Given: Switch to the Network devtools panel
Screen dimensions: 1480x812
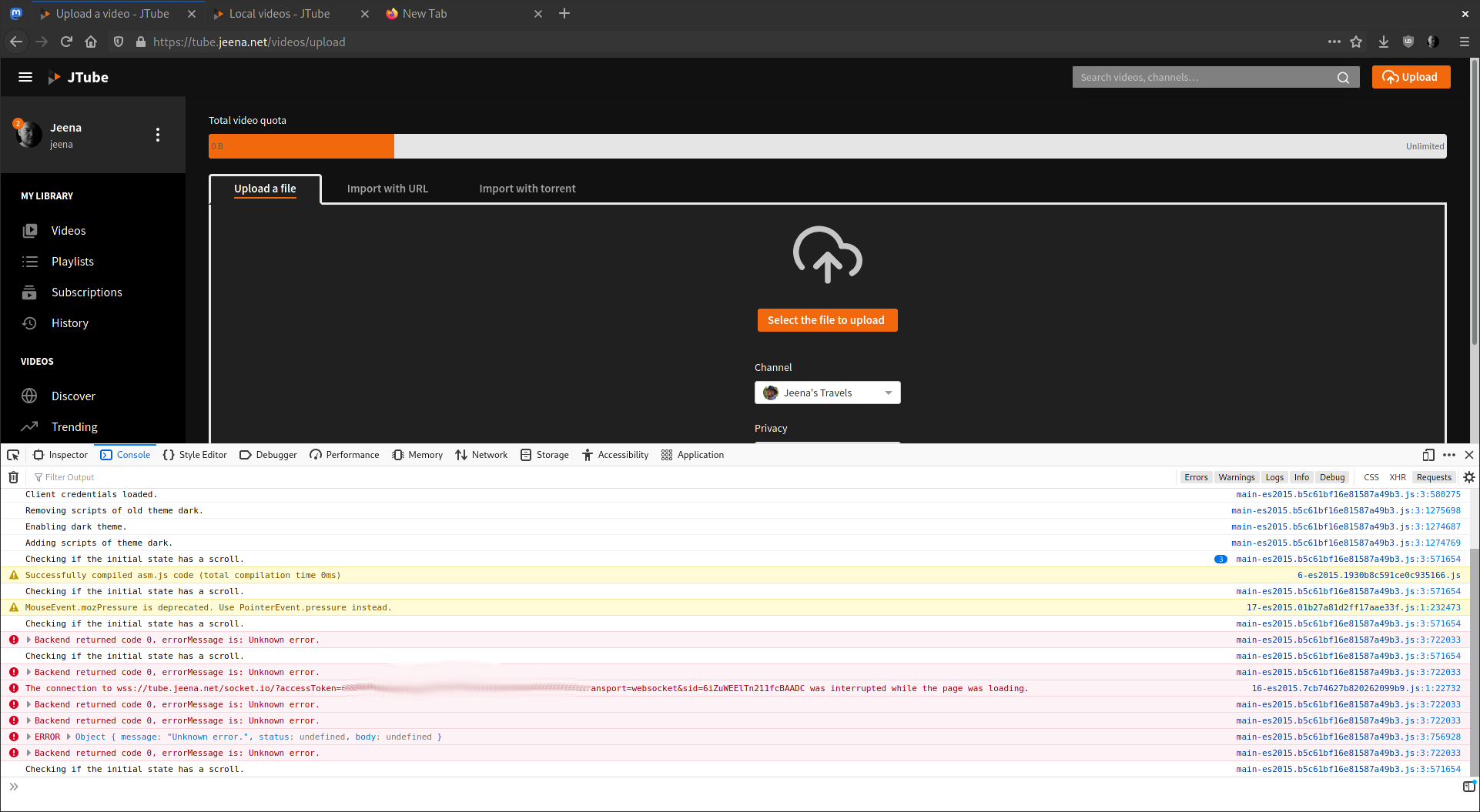Looking at the screenshot, I should pos(481,454).
